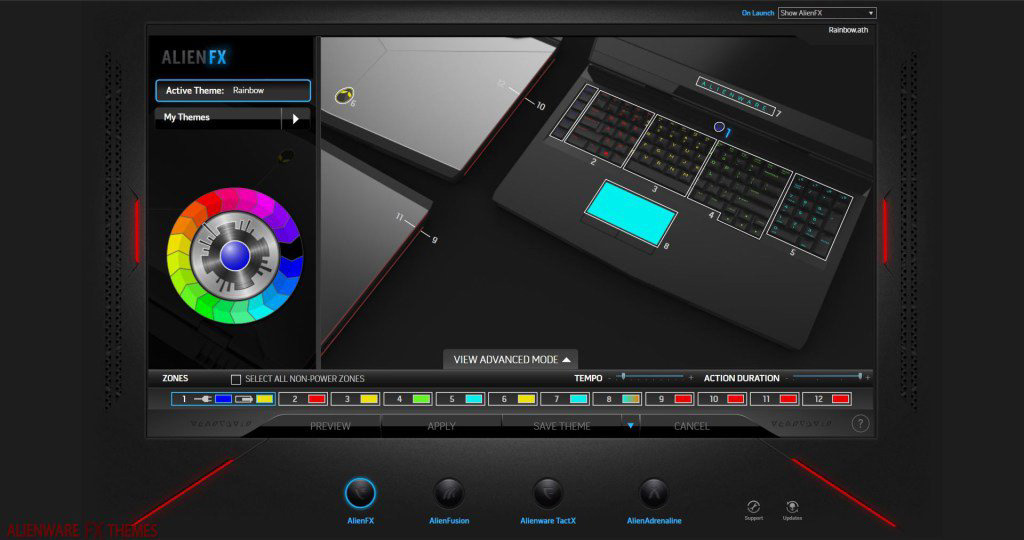
Task: Select zone 2 red swatch
Action: (317, 399)
